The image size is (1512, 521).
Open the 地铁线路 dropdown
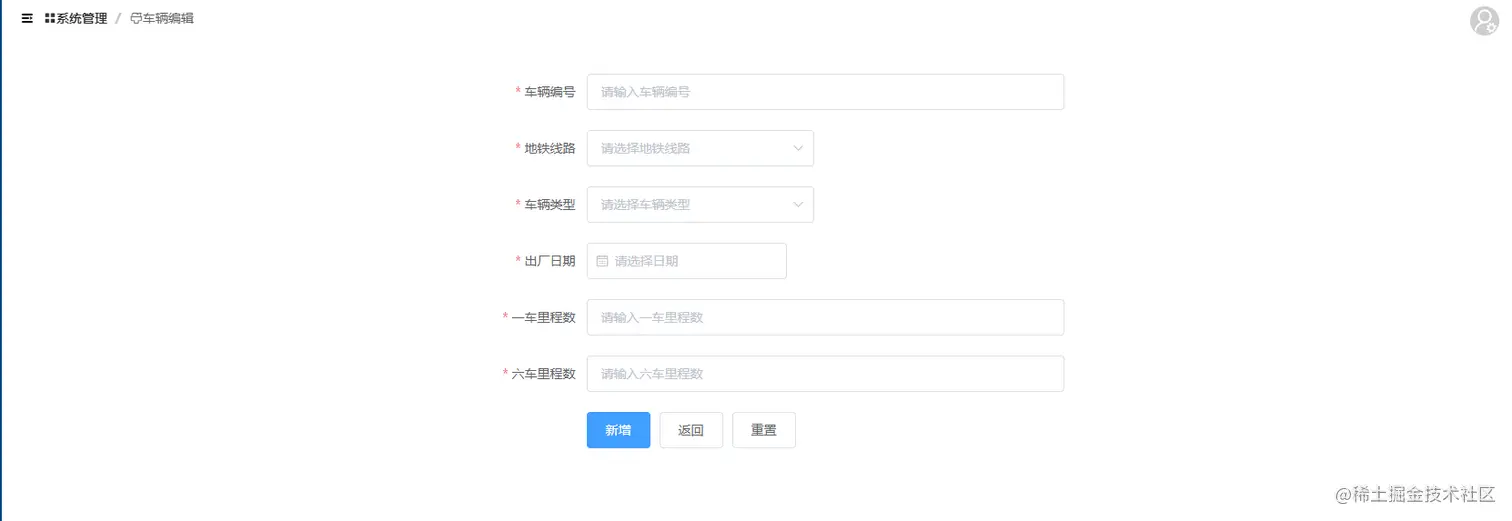(700, 148)
